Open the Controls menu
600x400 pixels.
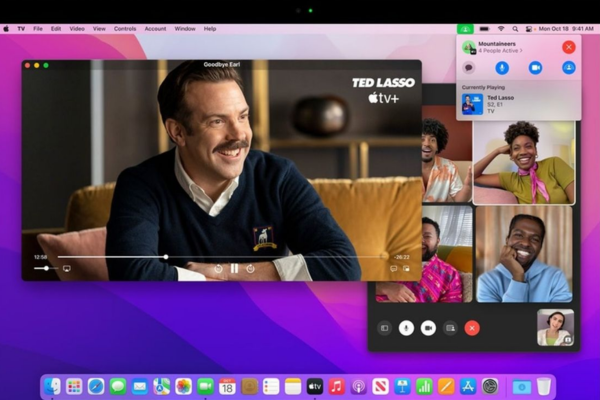125,29
